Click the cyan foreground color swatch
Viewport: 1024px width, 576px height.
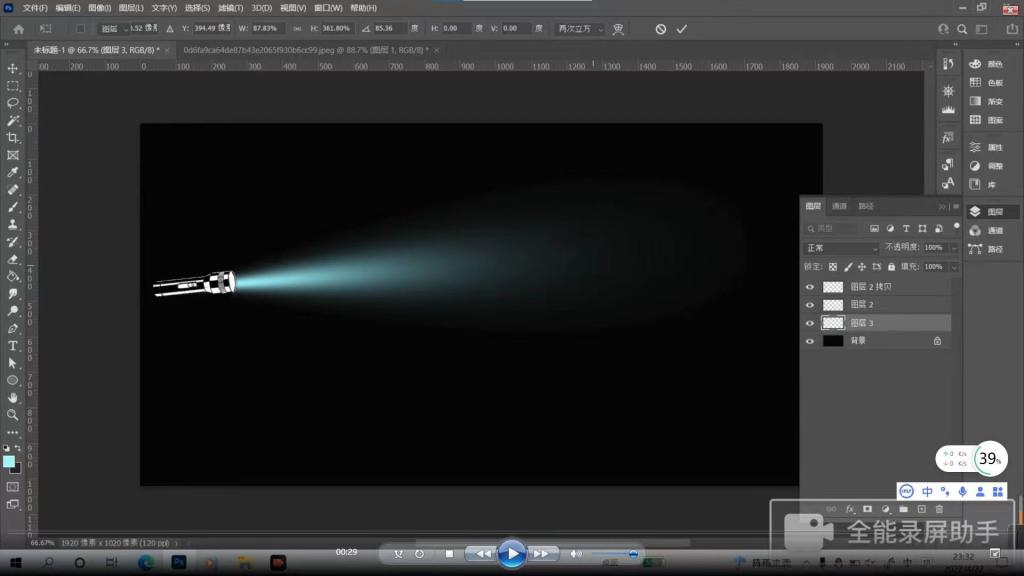click(x=9, y=461)
